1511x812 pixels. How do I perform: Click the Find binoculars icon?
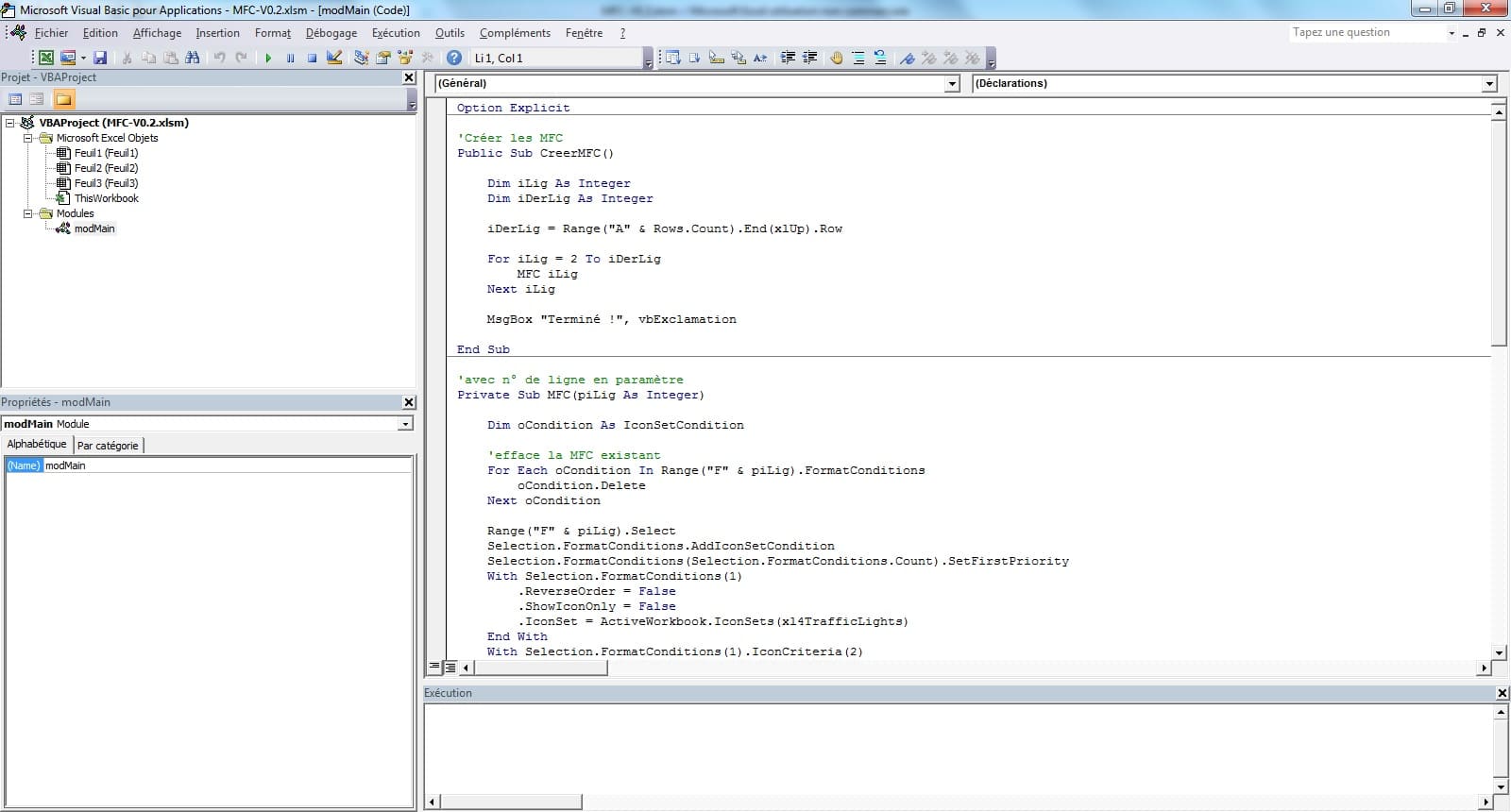point(193,59)
